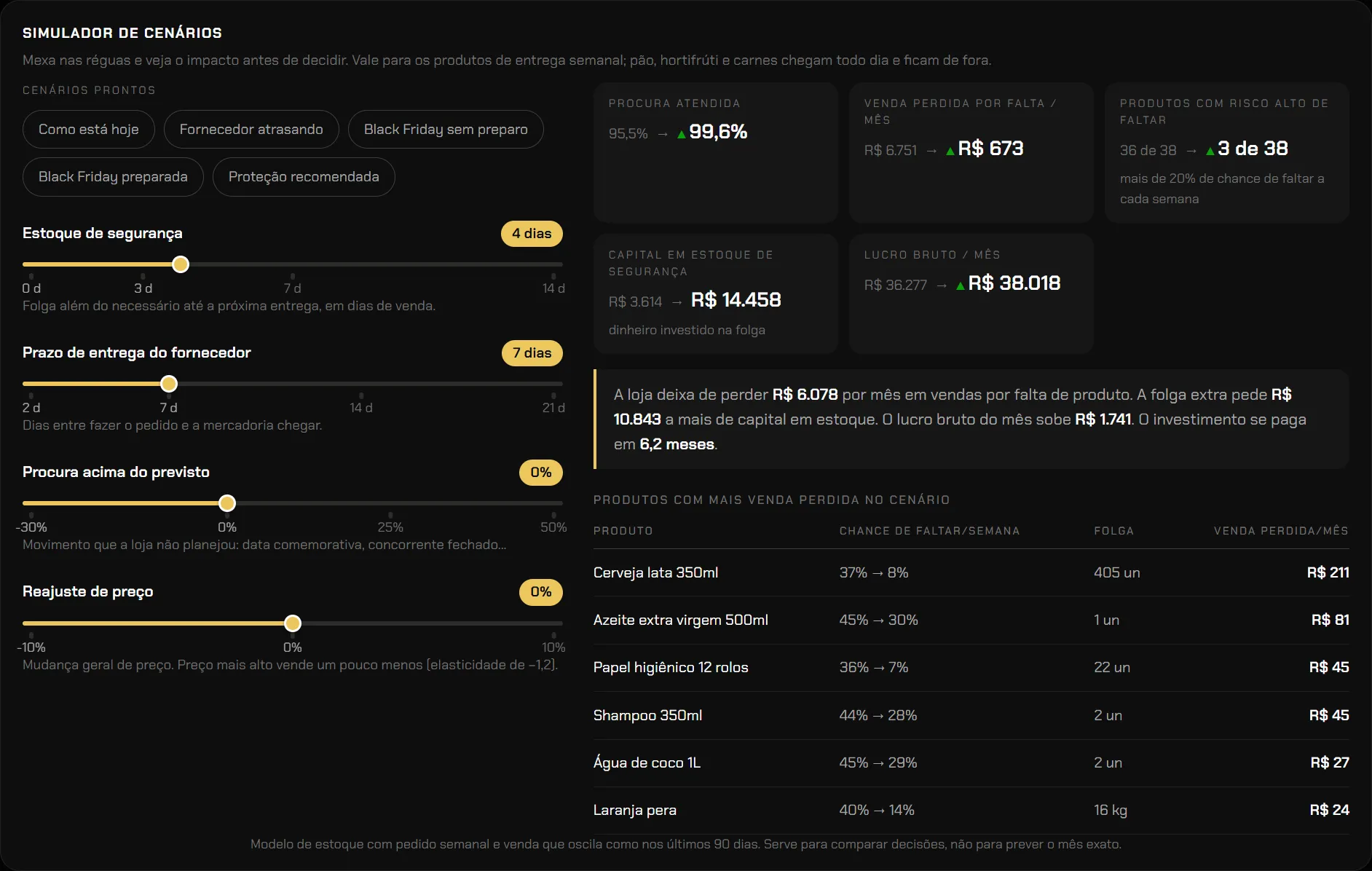Click the 'R$ 38.018' gross profit value
Image resolution: width=1372 pixels, height=871 pixels.
[x=1014, y=283]
